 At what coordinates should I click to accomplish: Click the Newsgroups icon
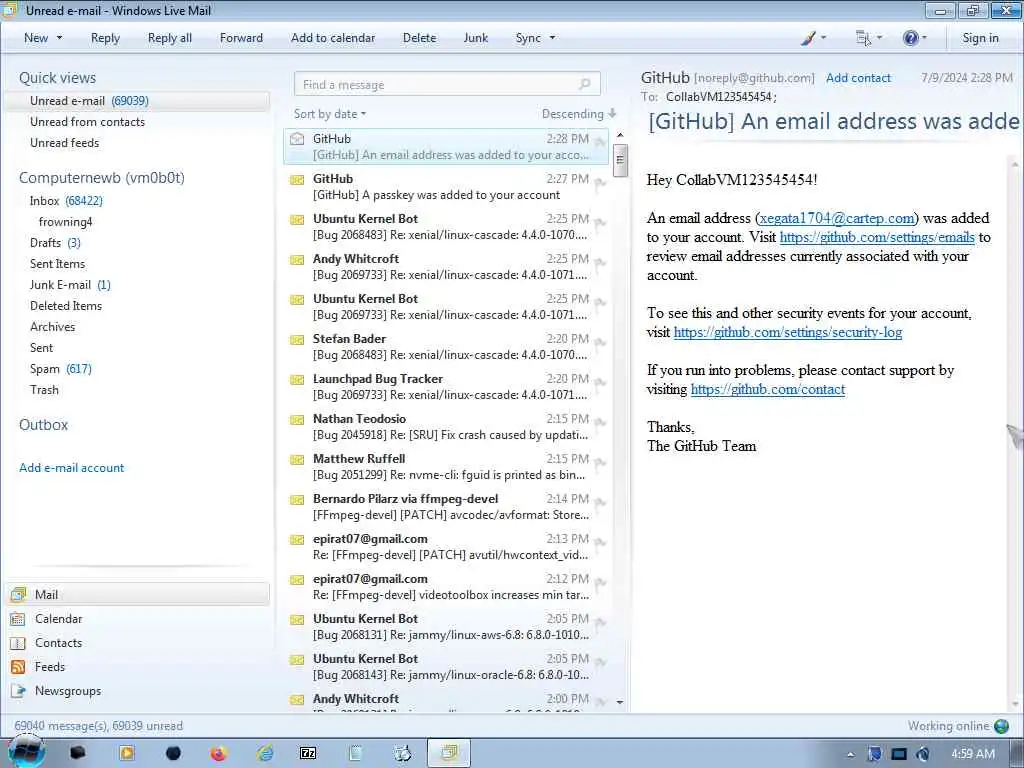click(18, 691)
